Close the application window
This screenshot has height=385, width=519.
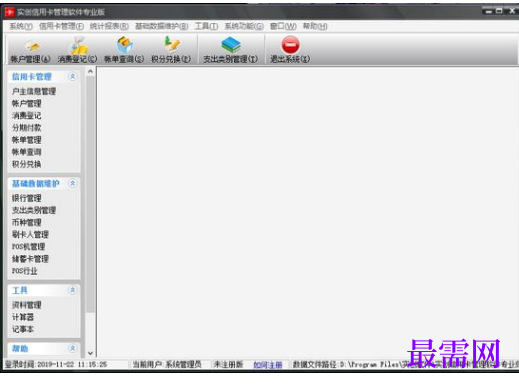point(512,11)
